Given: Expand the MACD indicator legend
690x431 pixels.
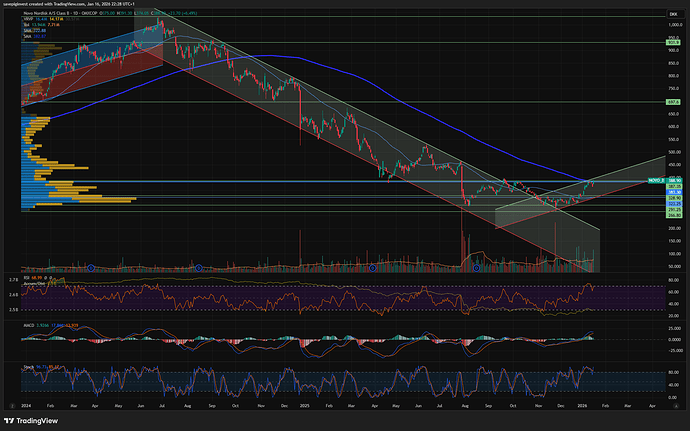Looking at the screenshot, I should point(30,325).
